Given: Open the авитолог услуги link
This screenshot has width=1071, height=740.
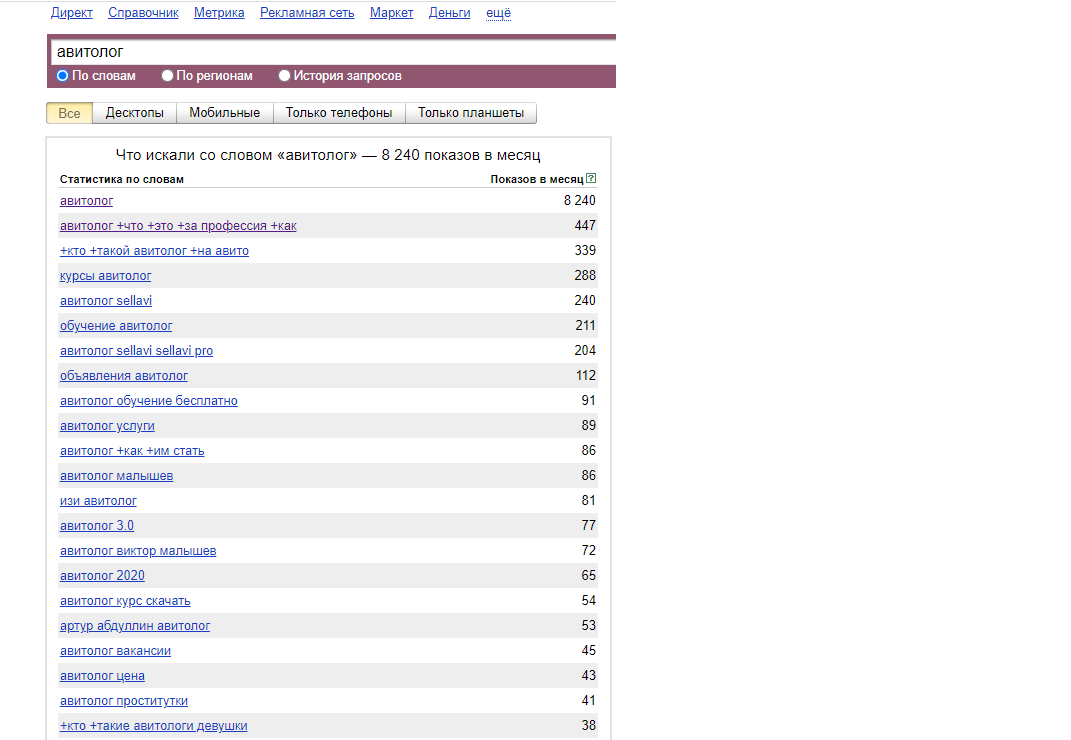Looking at the screenshot, I should coord(107,426).
